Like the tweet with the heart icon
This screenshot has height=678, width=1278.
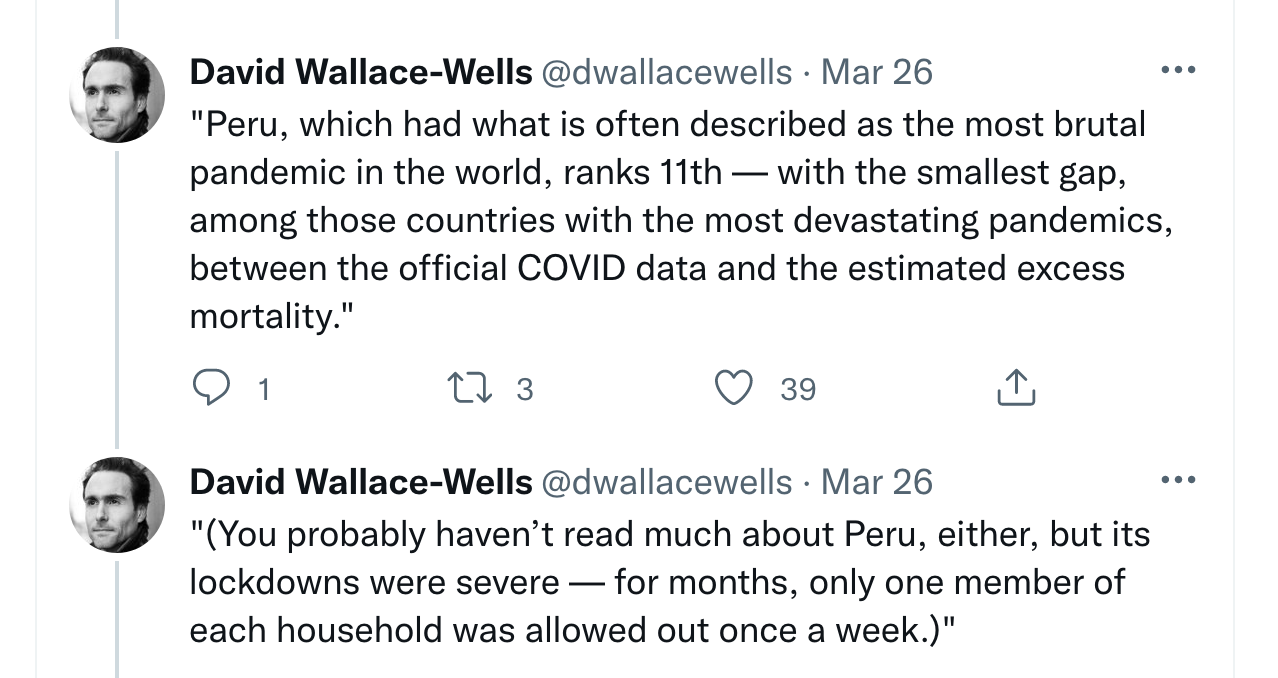735,388
